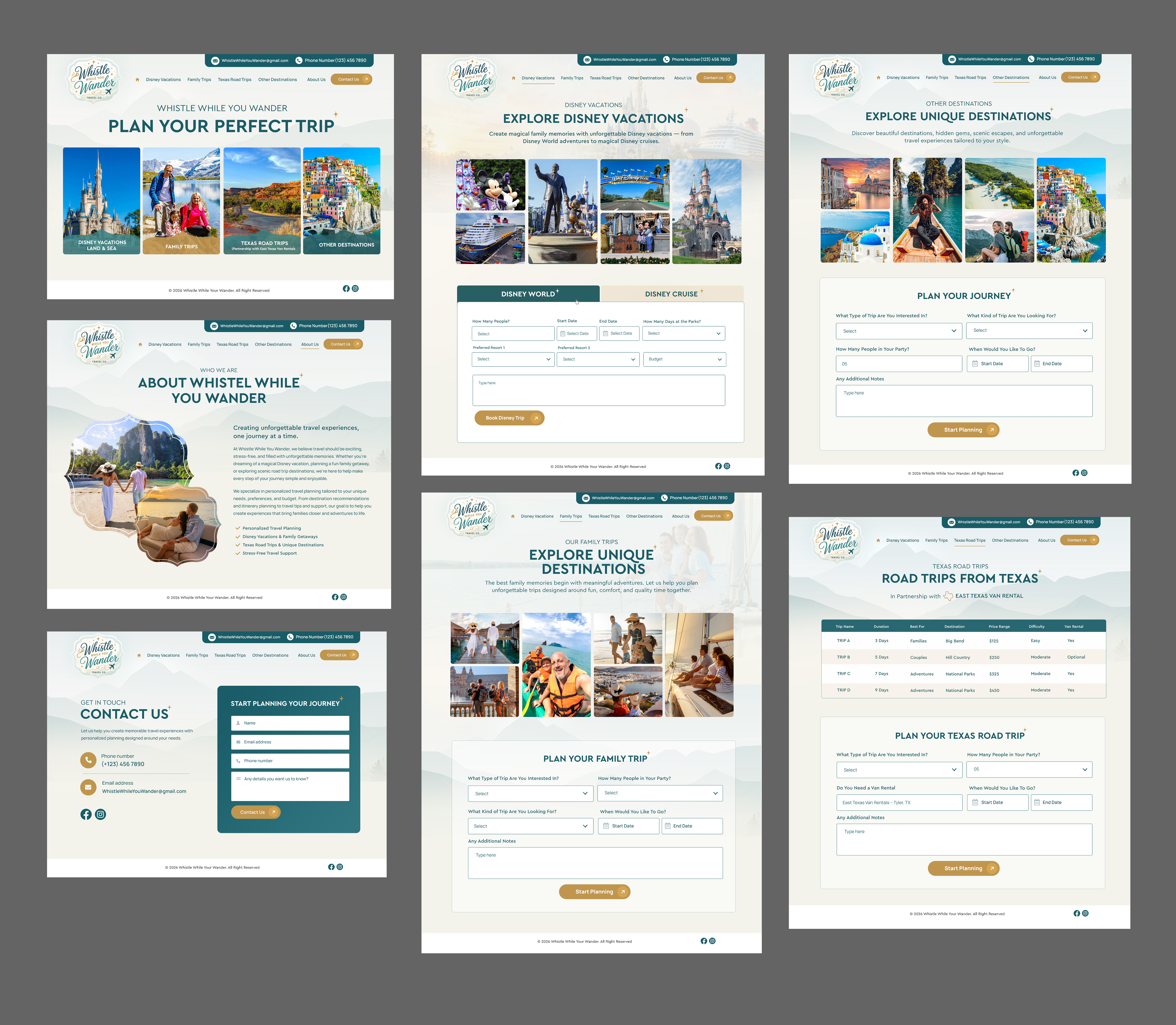Click home icon in About page navbar
Viewport: 1176px width, 1025px height.
click(140, 344)
